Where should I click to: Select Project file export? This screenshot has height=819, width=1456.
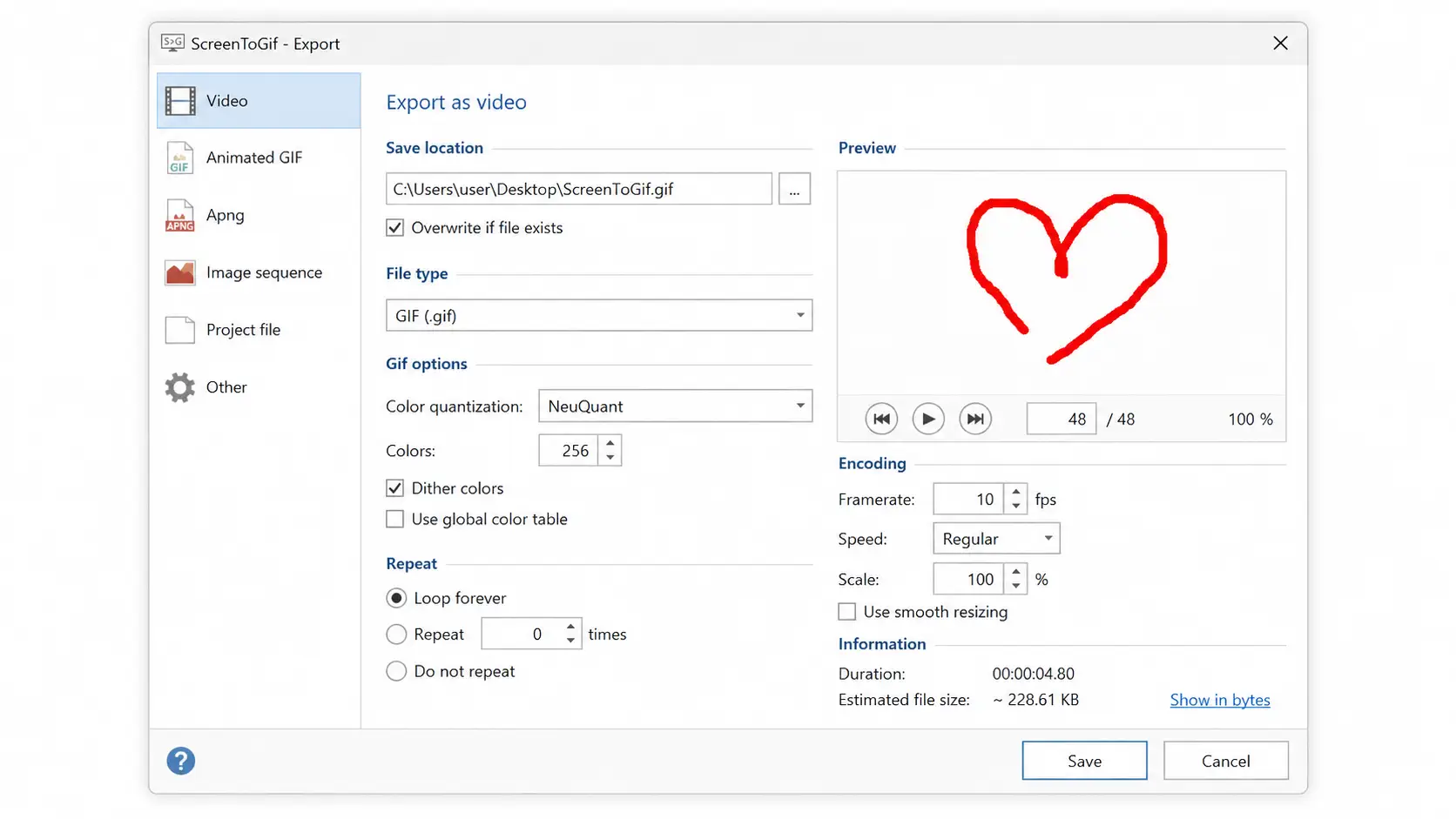pos(259,330)
